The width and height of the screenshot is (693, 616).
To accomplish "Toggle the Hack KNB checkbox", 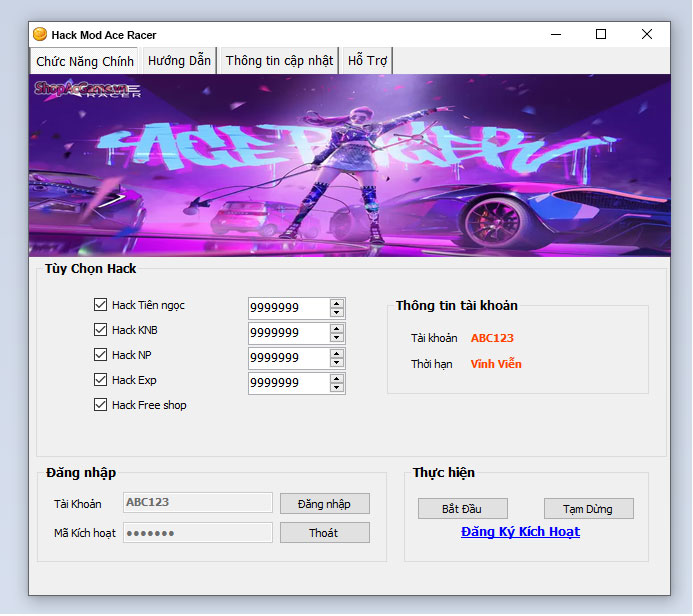I will [100, 330].
